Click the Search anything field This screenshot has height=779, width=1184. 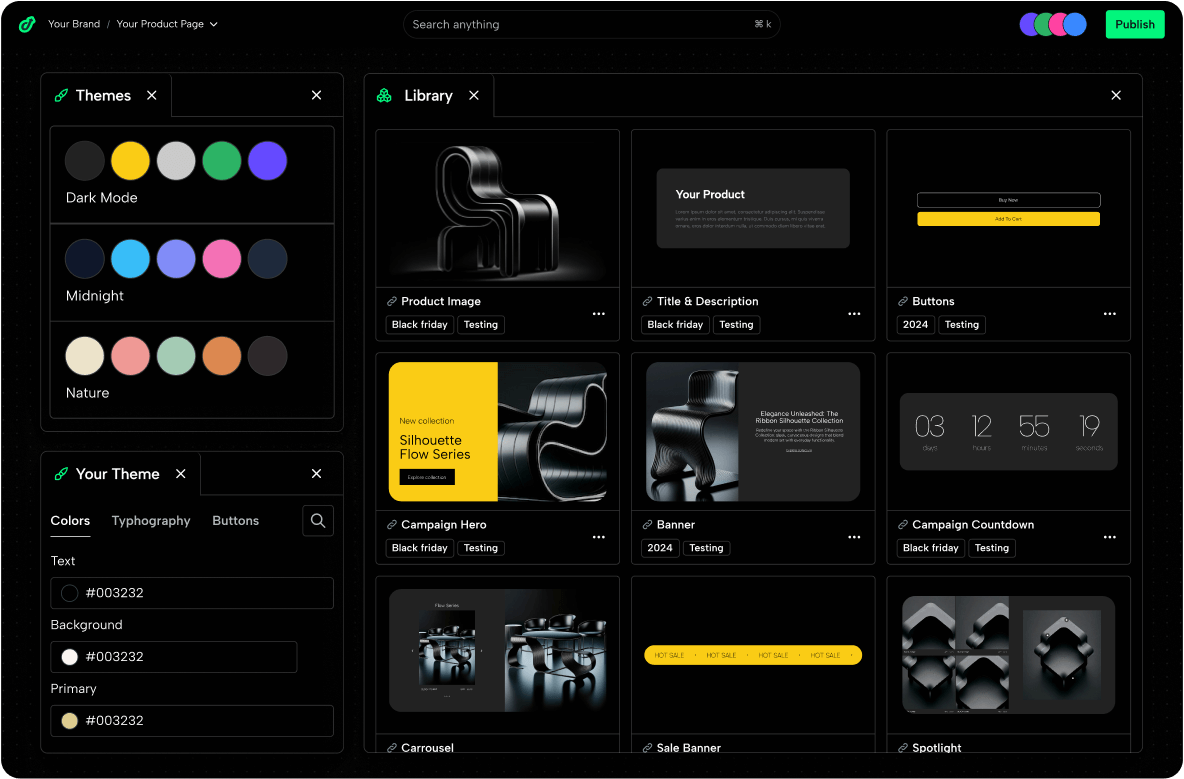(x=580, y=24)
